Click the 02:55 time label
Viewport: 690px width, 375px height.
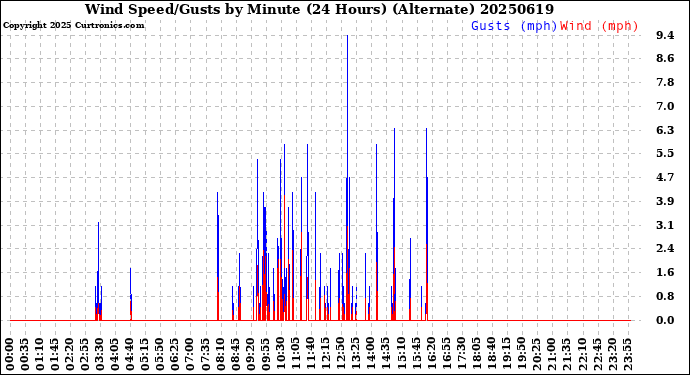click(x=85, y=355)
